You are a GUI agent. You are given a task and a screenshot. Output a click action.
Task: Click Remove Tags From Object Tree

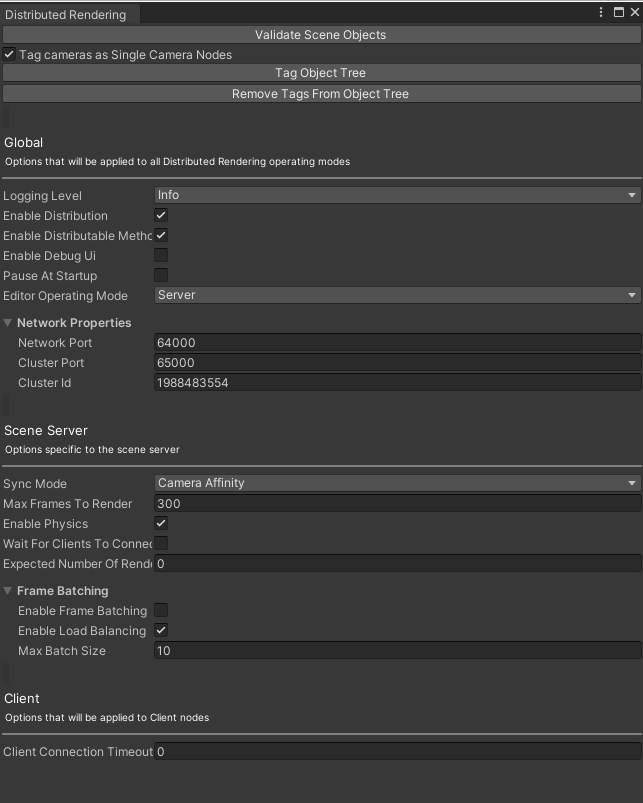[320, 94]
